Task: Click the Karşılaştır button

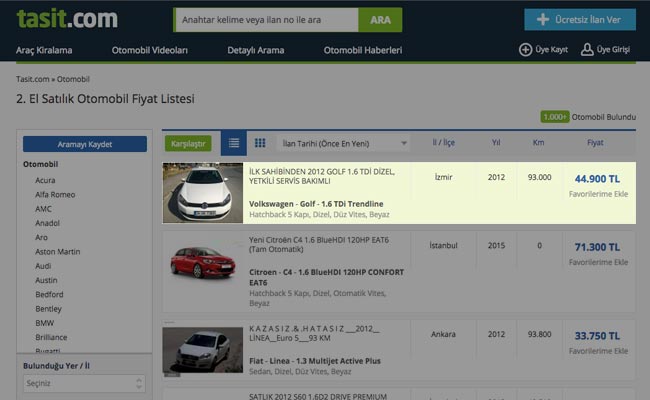Action: 188,143
